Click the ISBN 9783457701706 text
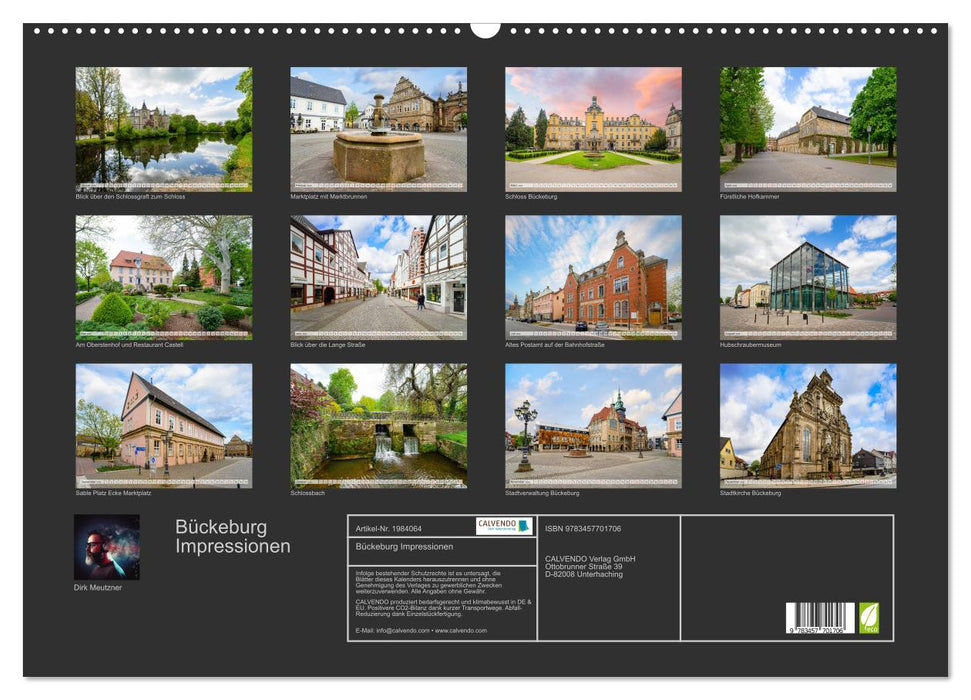Image resolution: width=971 pixels, height=700 pixels. [x=583, y=528]
